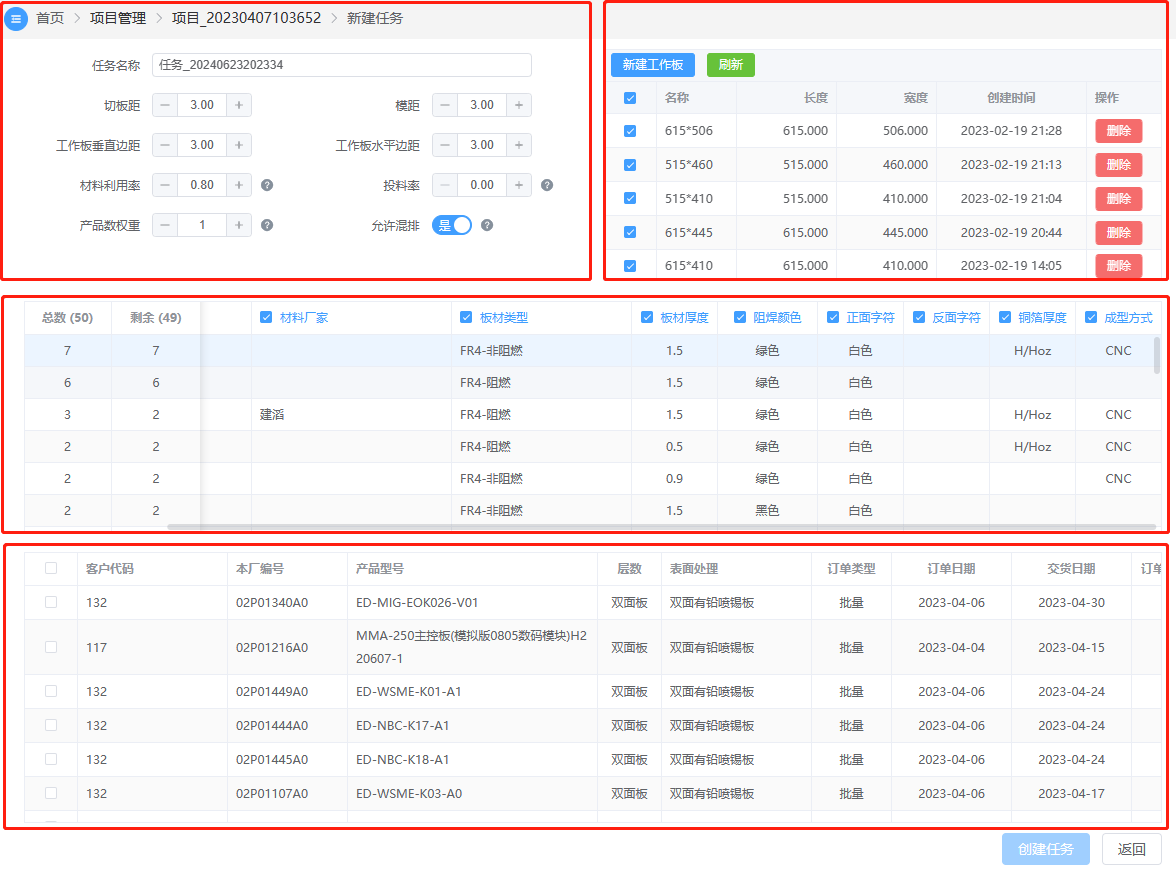Check the order row 02P01340A0
This screenshot has height=874, width=1176.
tap(51, 602)
